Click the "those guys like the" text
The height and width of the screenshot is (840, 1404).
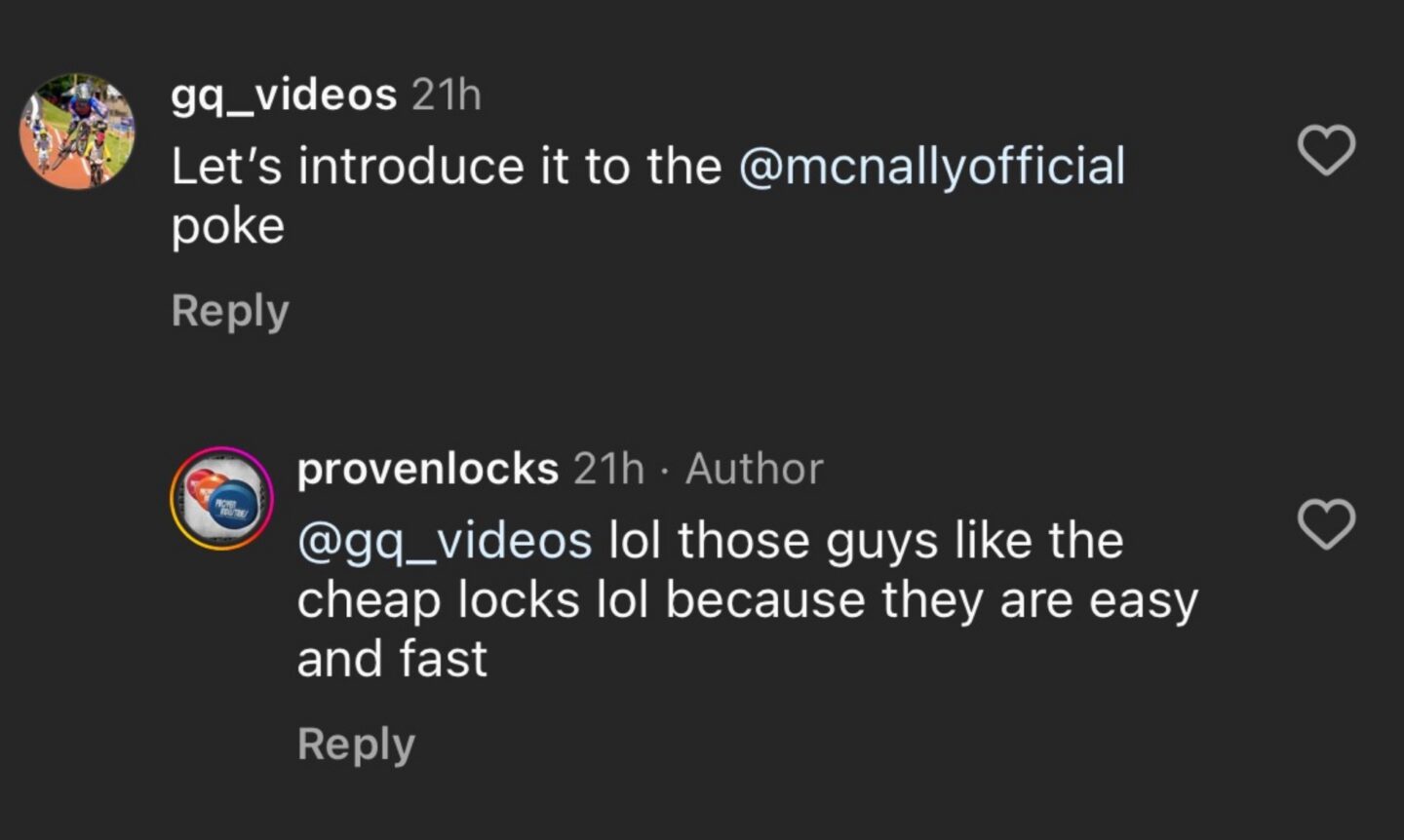click(x=901, y=541)
